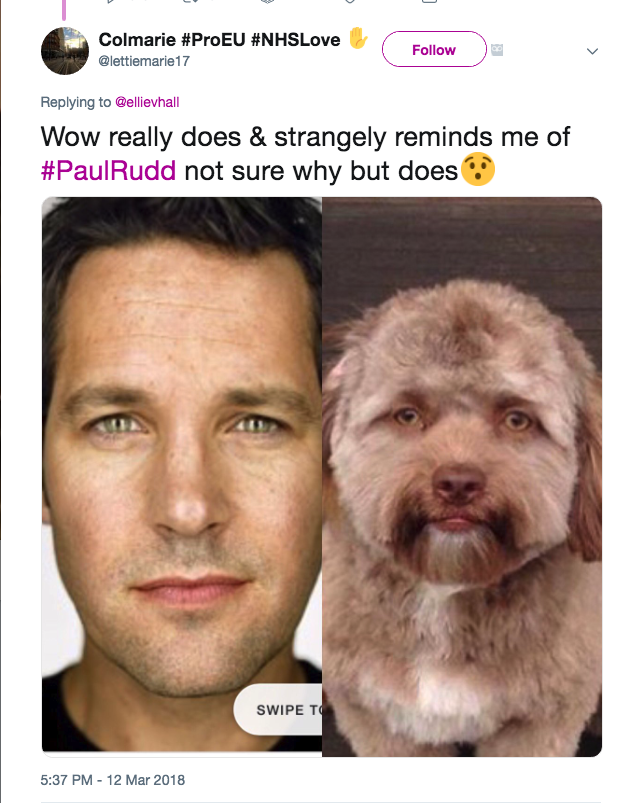This screenshot has width=618, height=803.
Task: Click the cropped heart like icon at top
Action: (x=350, y=1)
